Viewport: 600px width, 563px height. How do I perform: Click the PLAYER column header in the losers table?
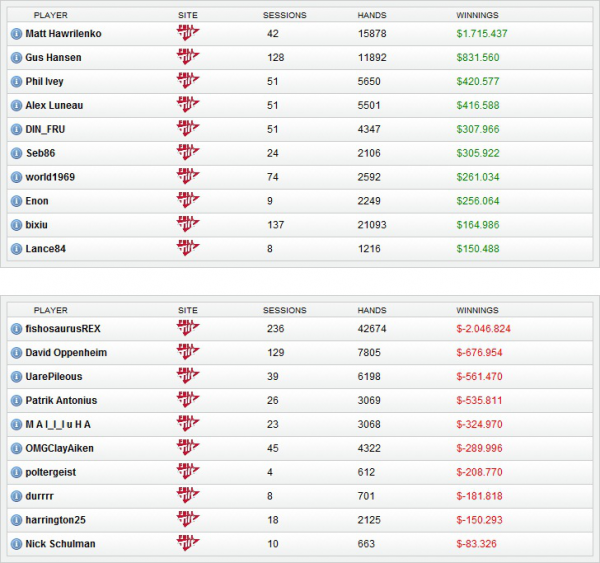[50, 310]
